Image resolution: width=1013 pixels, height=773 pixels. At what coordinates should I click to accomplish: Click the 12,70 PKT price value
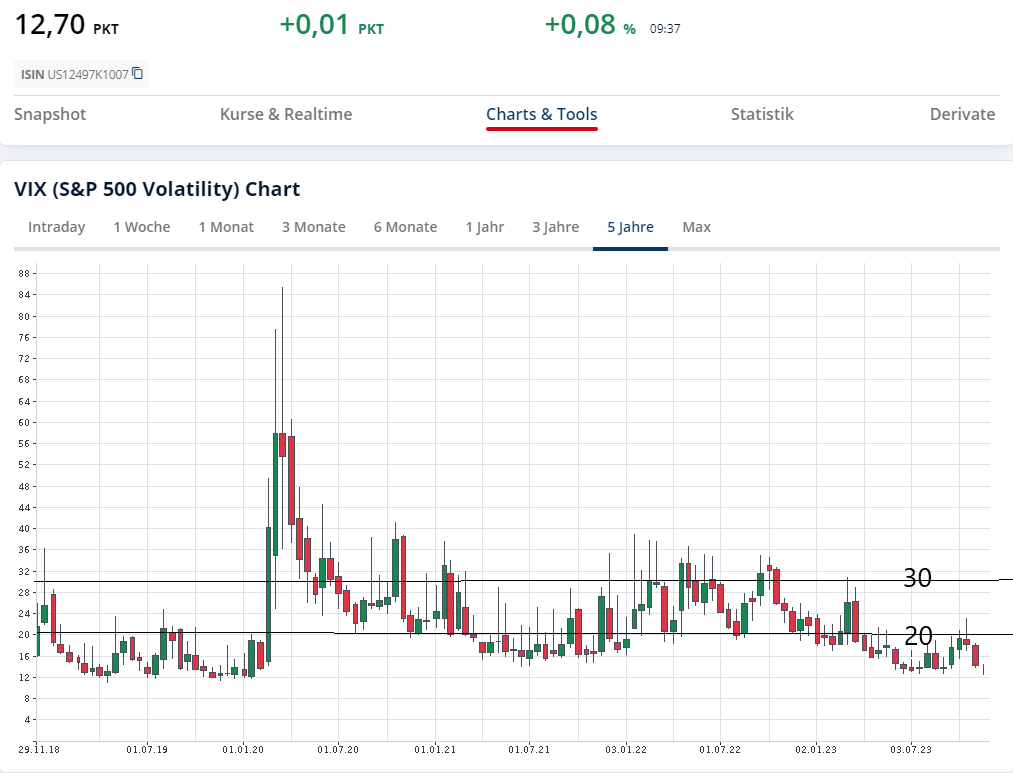[67, 25]
